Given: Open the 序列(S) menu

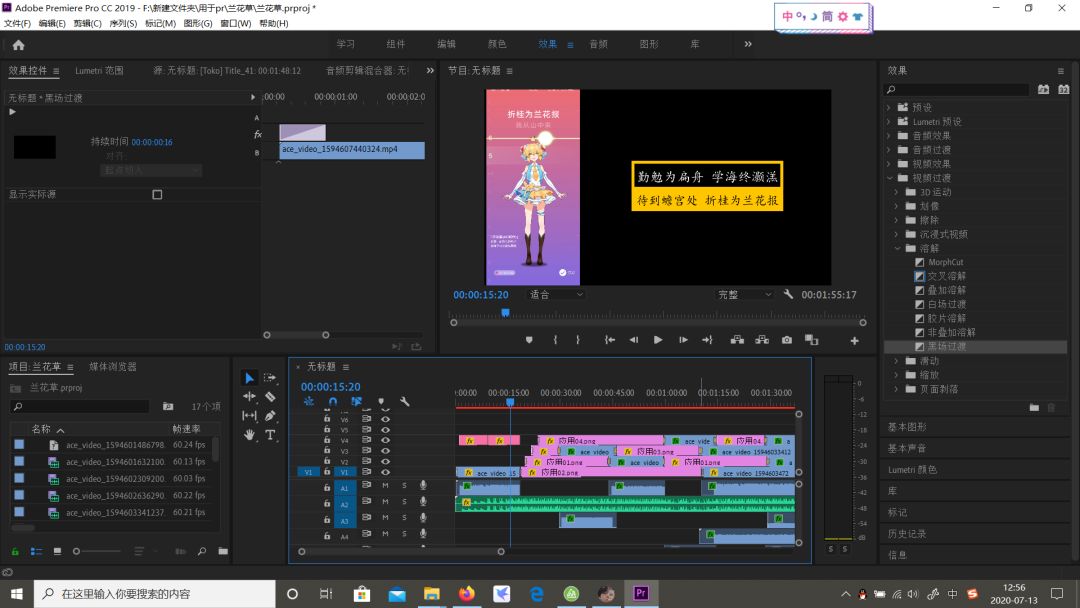Looking at the screenshot, I should (x=124, y=23).
